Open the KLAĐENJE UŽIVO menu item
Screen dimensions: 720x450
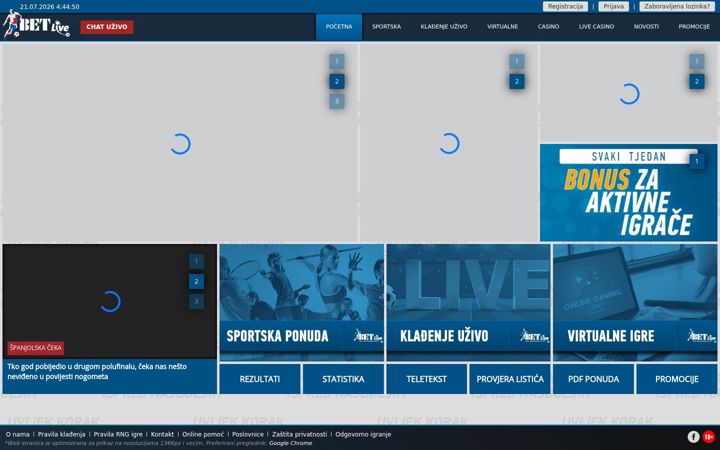coord(444,27)
